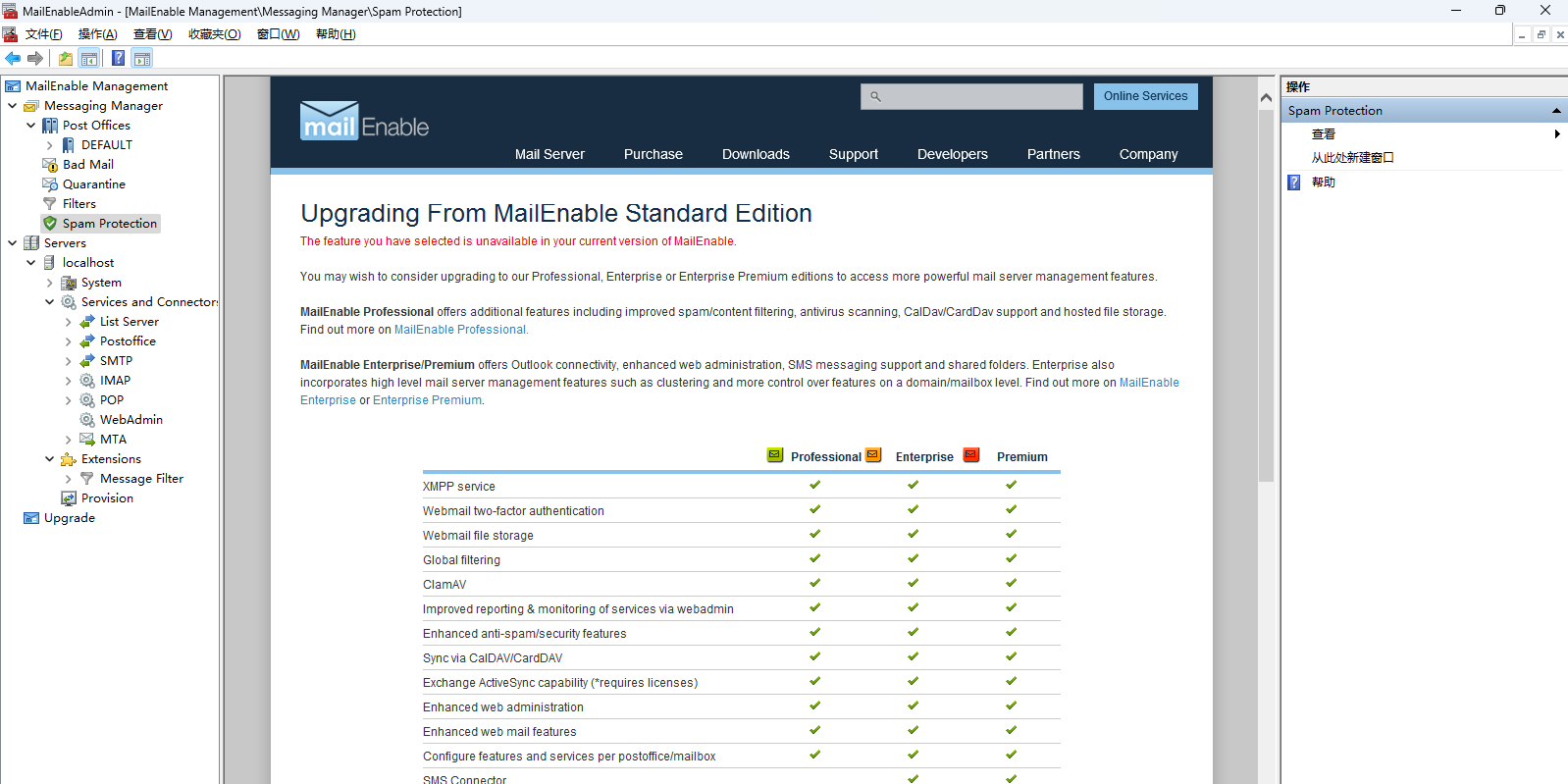This screenshot has height=784, width=1568.
Task: Click the Postoffice connector icon
Action: coord(87,341)
